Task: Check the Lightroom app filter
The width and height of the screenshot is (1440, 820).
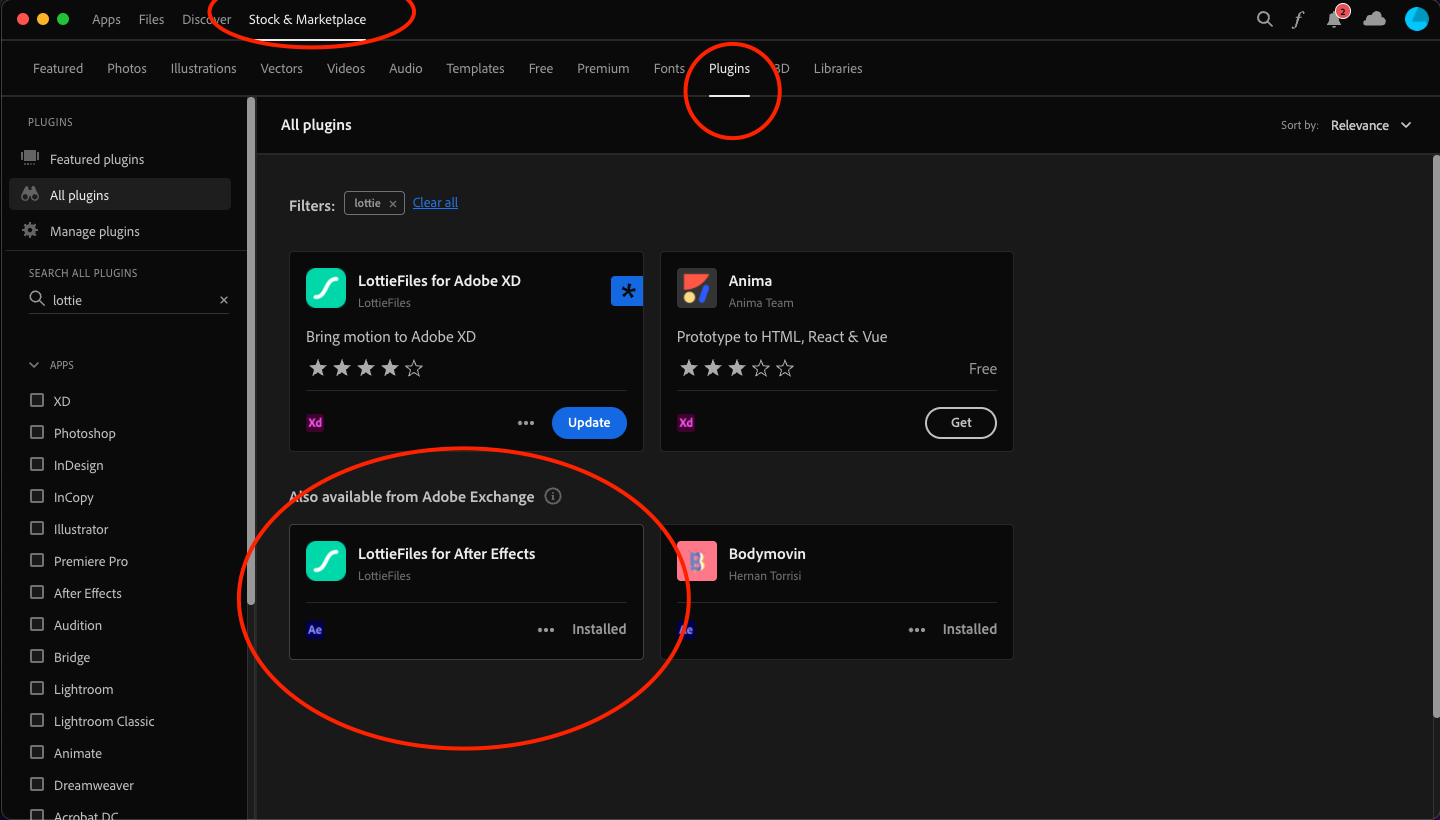Action: tap(37, 688)
